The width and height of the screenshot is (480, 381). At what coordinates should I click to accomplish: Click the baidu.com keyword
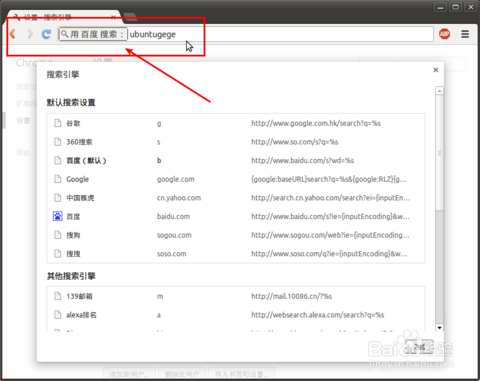(x=173, y=217)
